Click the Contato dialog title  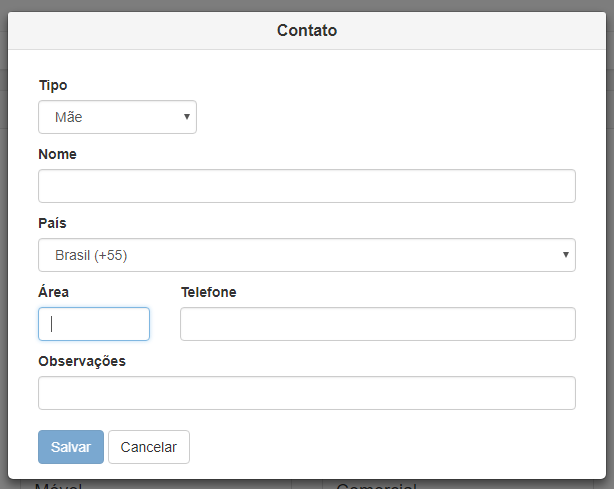(x=307, y=31)
